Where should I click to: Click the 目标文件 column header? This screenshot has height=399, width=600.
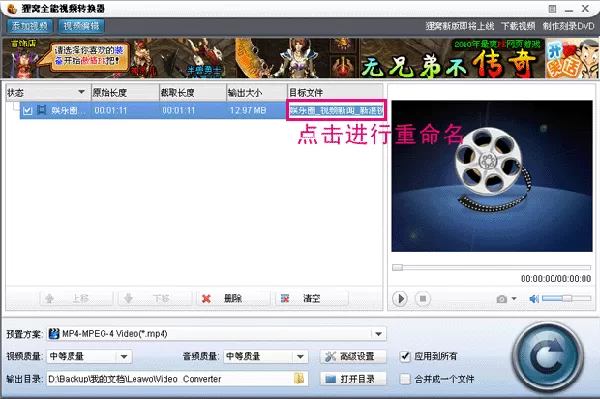[335, 93]
